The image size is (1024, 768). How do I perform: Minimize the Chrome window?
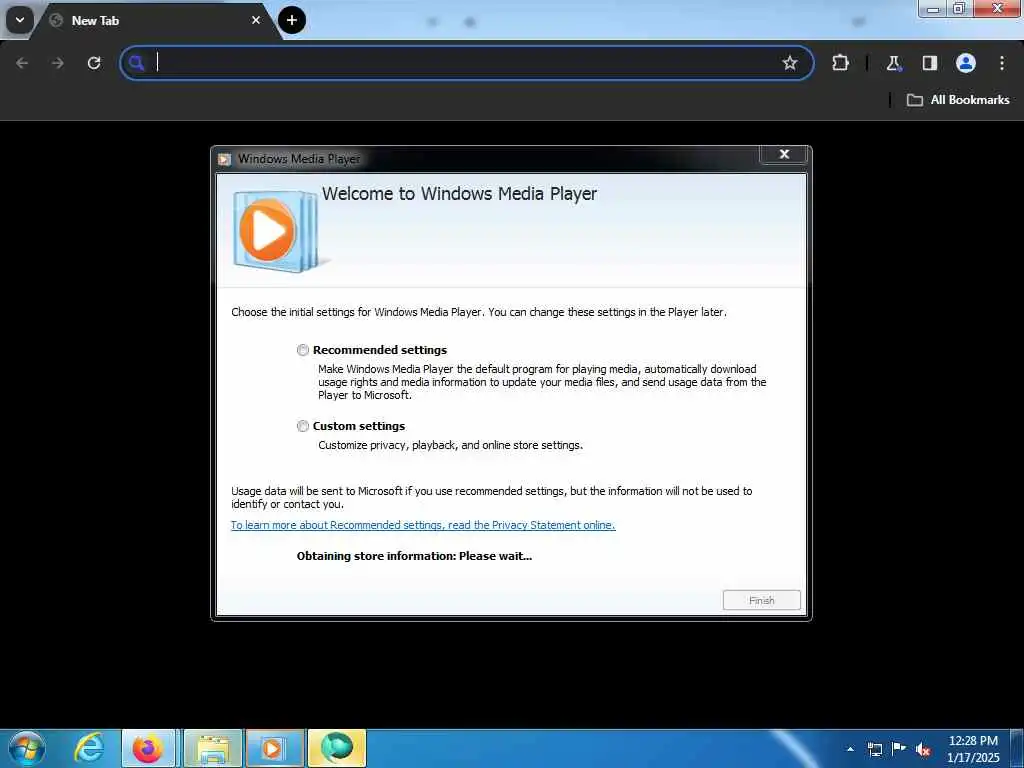933,8
